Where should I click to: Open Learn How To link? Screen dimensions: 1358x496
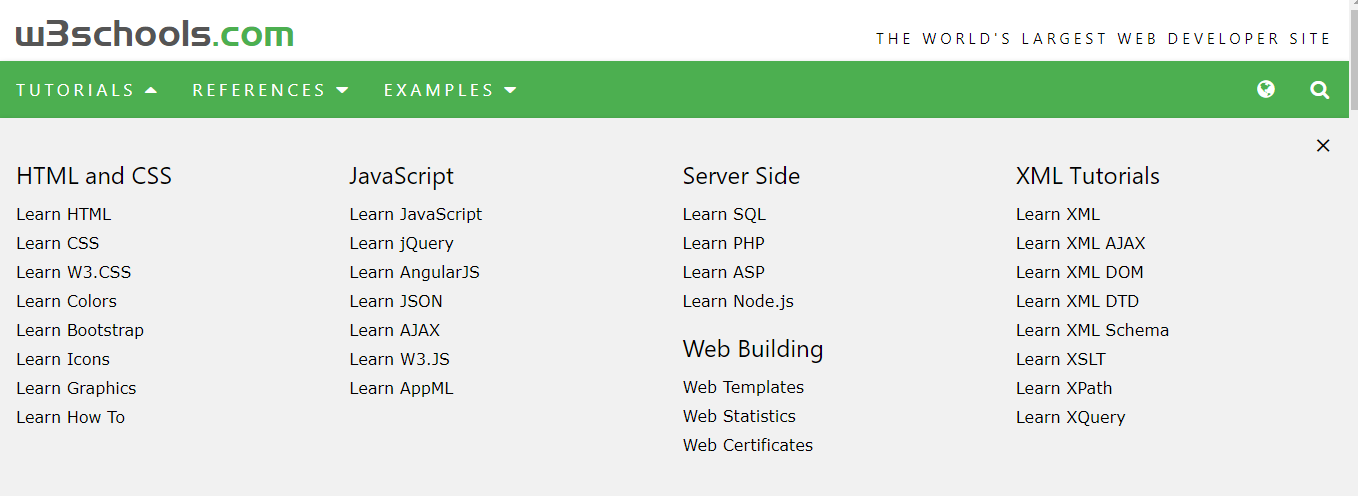(71, 417)
